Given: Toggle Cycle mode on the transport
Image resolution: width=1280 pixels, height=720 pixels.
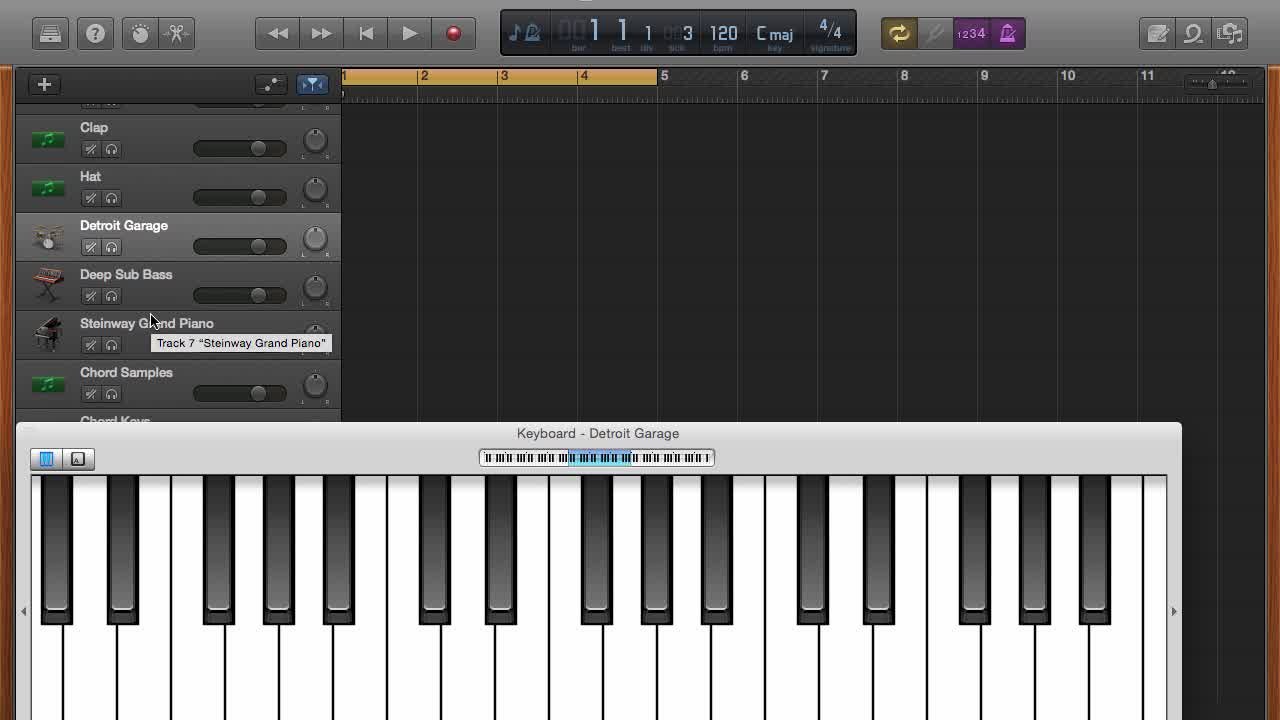Looking at the screenshot, I should click(898, 33).
